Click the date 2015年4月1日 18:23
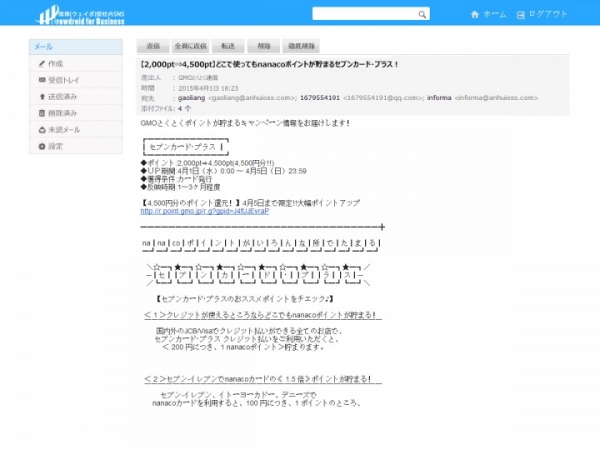The image size is (600, 450). [x=208, y=88]
